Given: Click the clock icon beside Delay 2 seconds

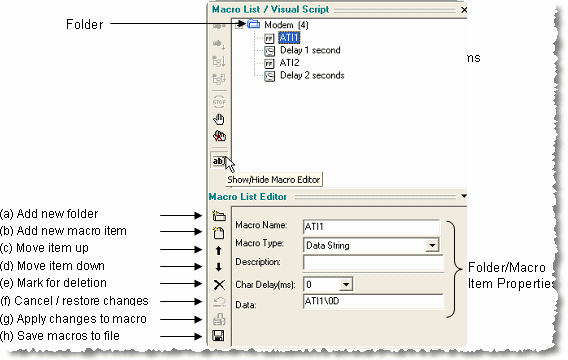Looking at the screenshot, I should 270,76.
